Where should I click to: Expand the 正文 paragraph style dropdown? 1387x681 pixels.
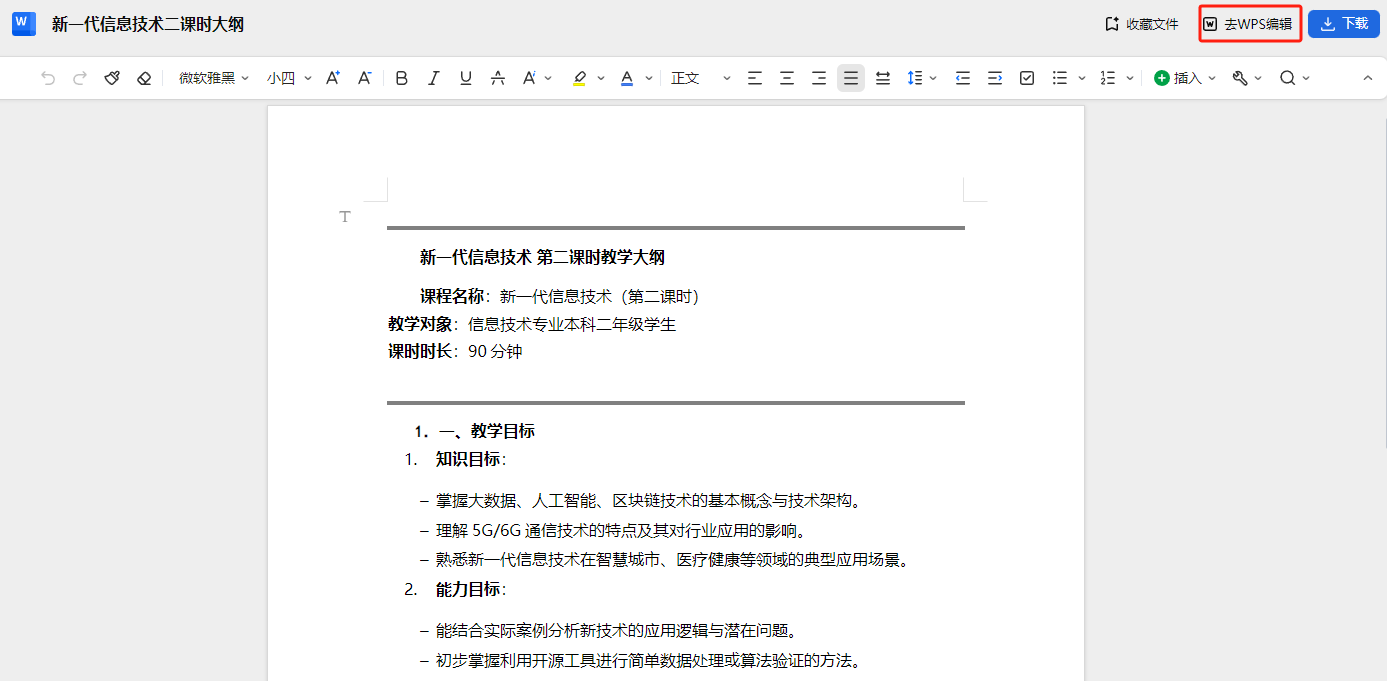coord(700,78)
